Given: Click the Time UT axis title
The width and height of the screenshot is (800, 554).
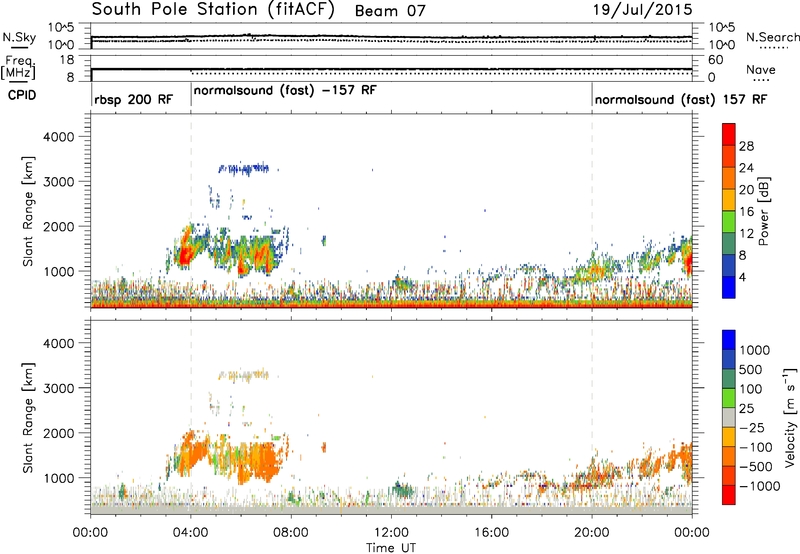Looking at the screenshot, I should click(391, 548).
